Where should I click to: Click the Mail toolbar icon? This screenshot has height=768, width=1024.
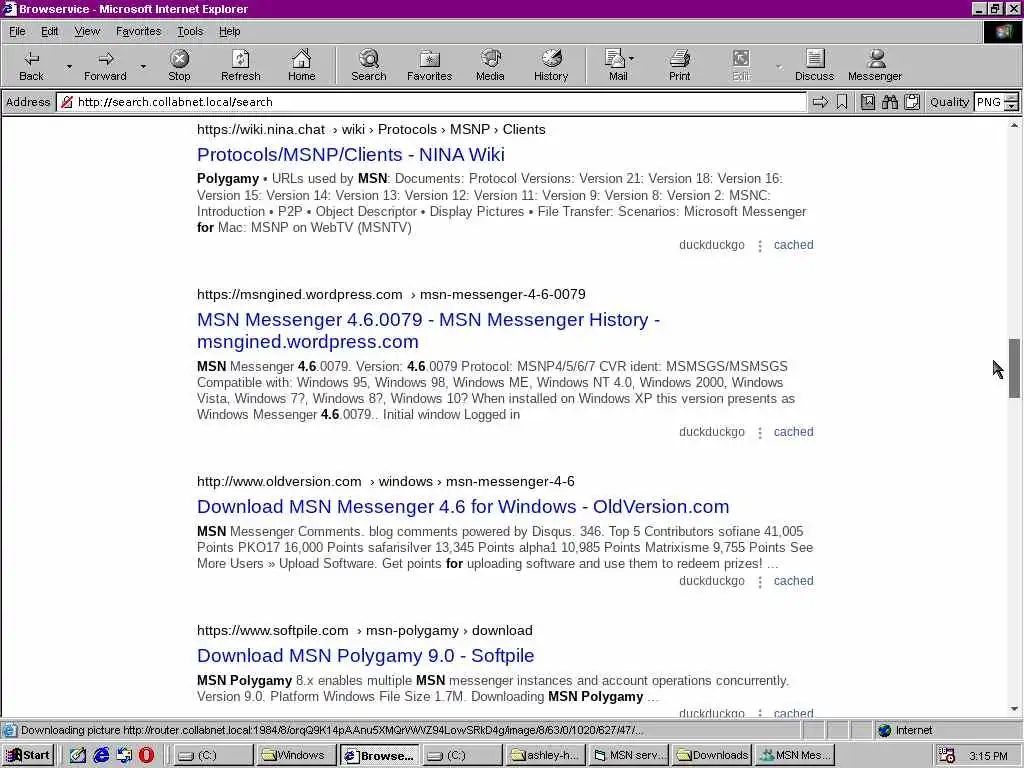(x=614, y=65)
